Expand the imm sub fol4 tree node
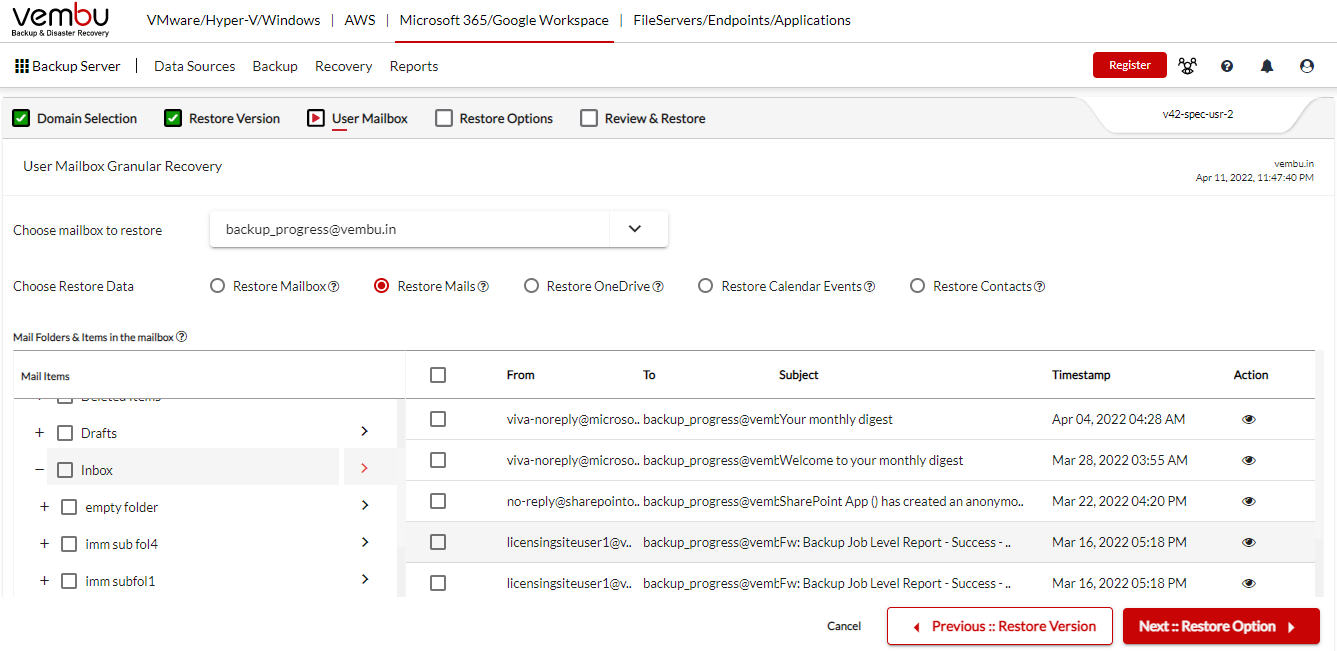This screenshot has width=1337, height=651. (x=44, y=544)
